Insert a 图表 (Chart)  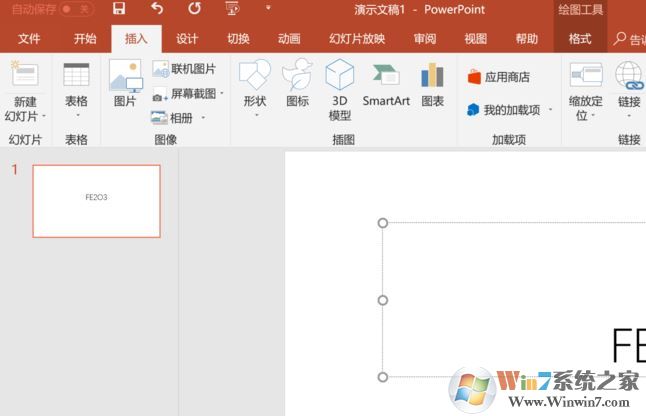(x=432, y=83)
